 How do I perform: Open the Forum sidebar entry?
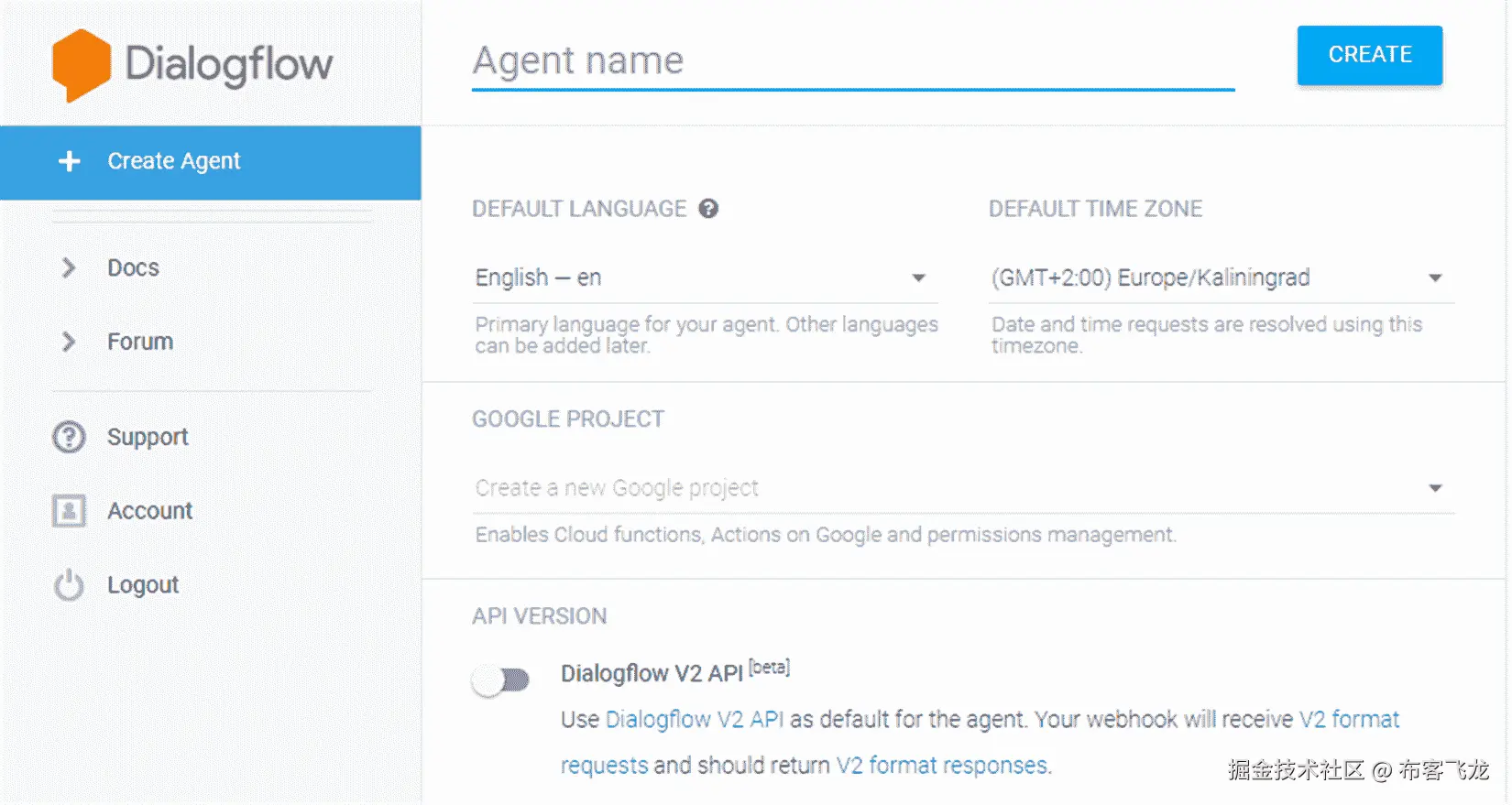pos(140,342)
